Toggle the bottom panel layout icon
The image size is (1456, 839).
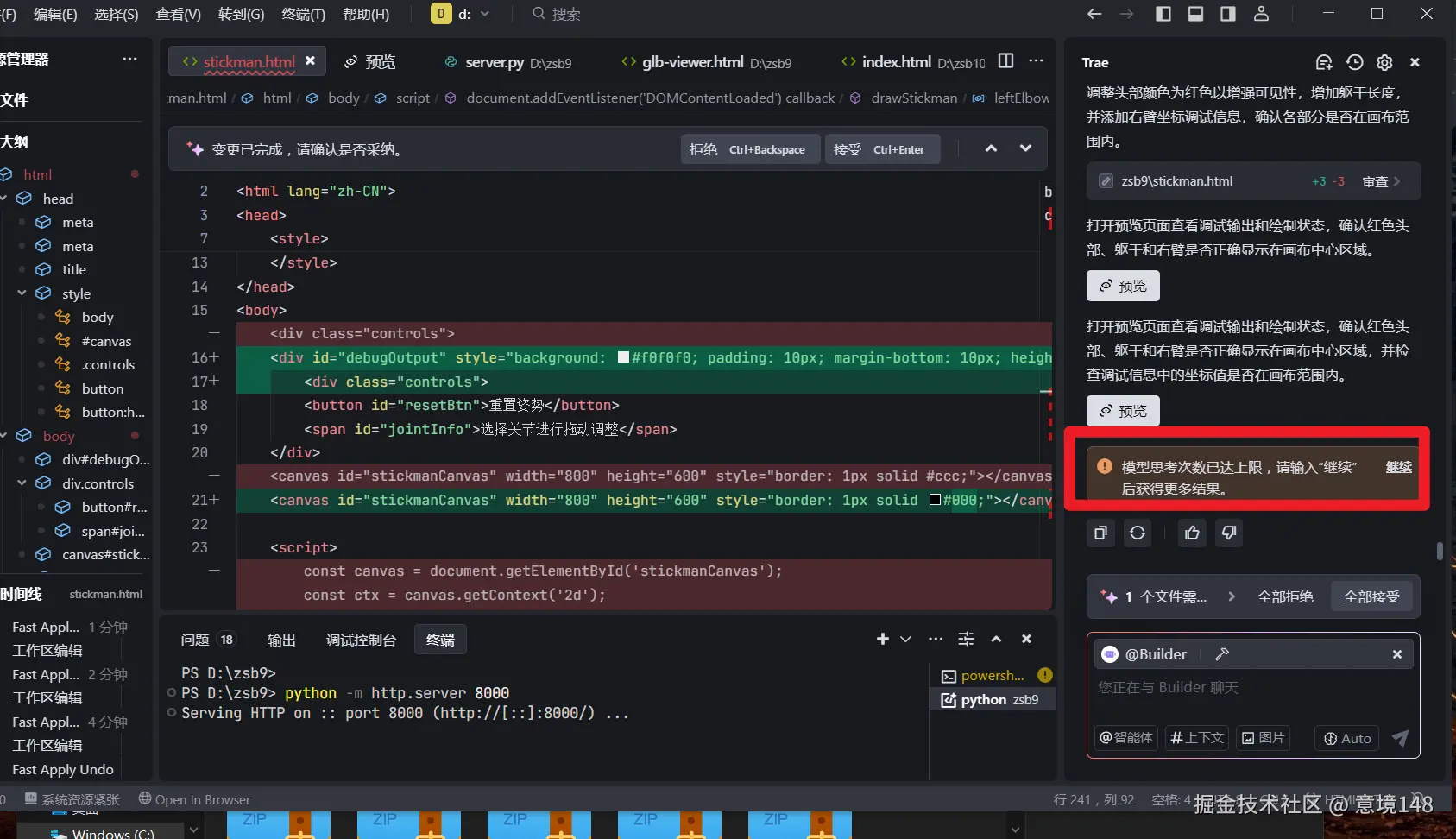pyautogui.click(x=1195, y=14)
